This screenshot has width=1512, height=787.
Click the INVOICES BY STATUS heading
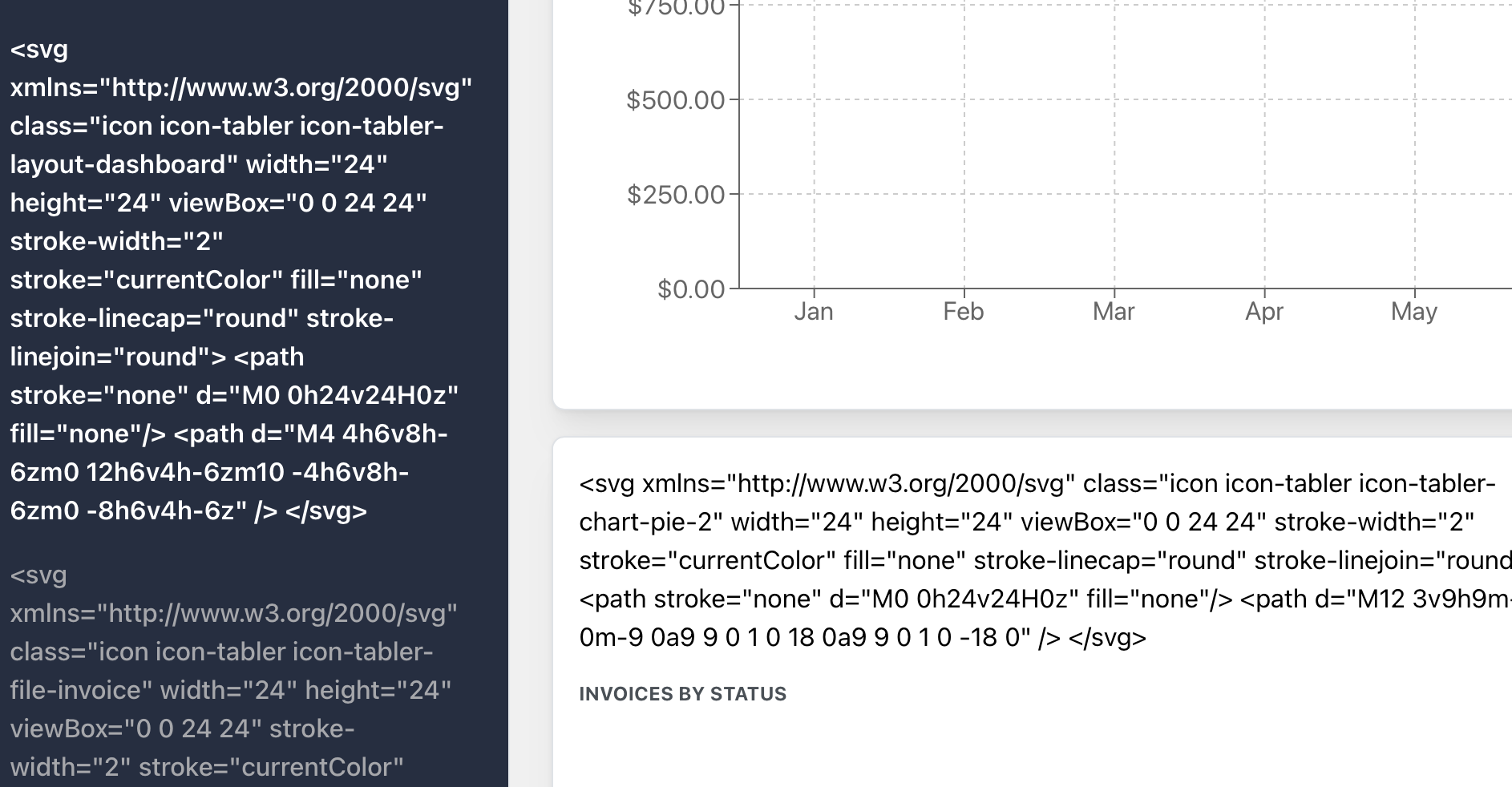[x=683, y=693]
